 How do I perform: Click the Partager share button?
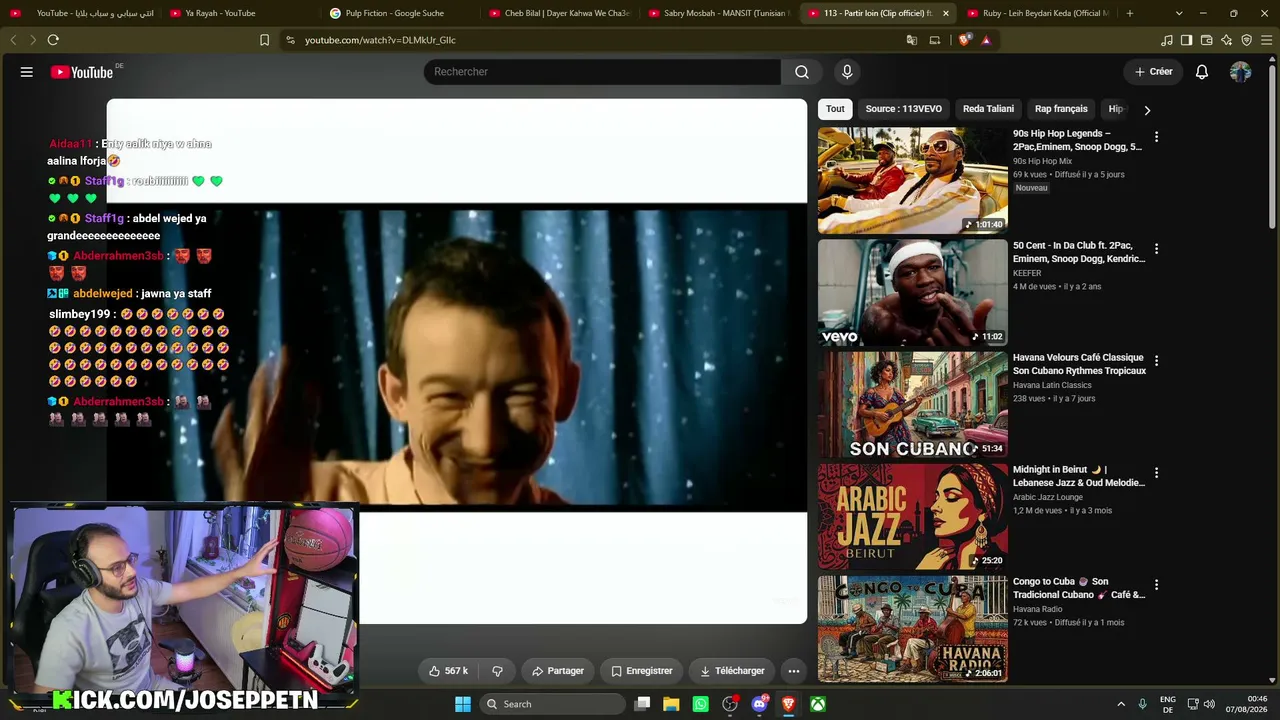click(557, 671)
